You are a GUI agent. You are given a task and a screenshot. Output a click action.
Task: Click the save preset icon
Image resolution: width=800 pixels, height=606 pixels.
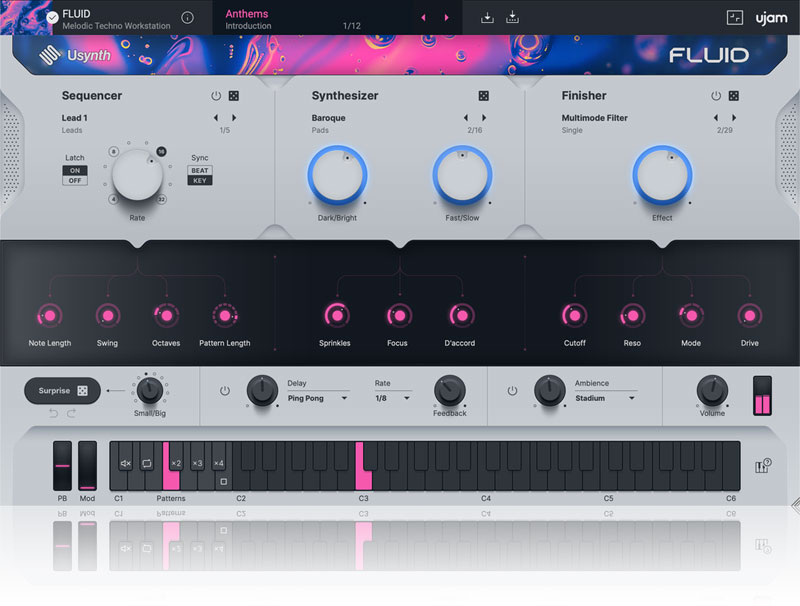click(x=513, y=18)
